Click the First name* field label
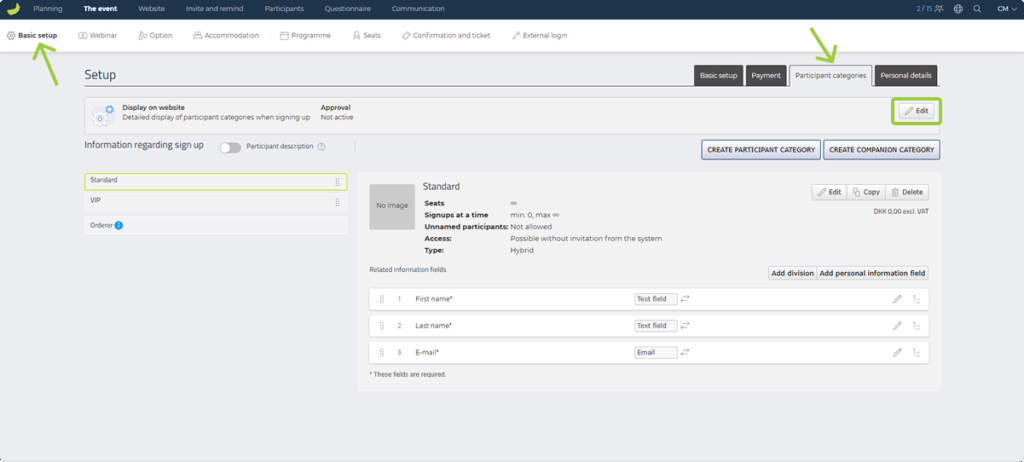Viewport: 1024px width, 462px height. pos(434,299)
